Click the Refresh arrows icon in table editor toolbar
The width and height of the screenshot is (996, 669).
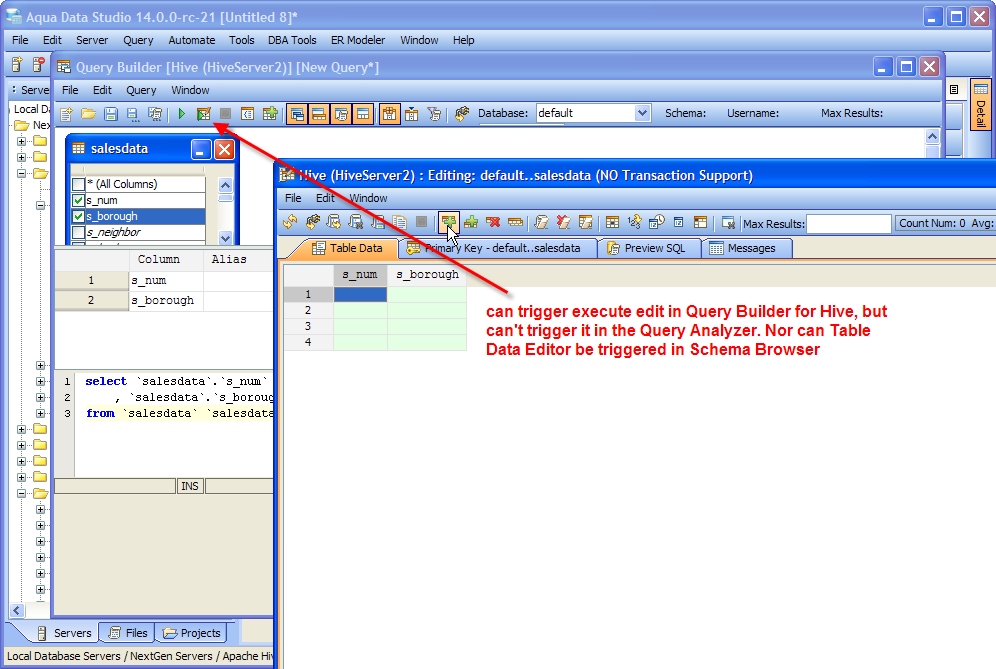pos(290,222)
